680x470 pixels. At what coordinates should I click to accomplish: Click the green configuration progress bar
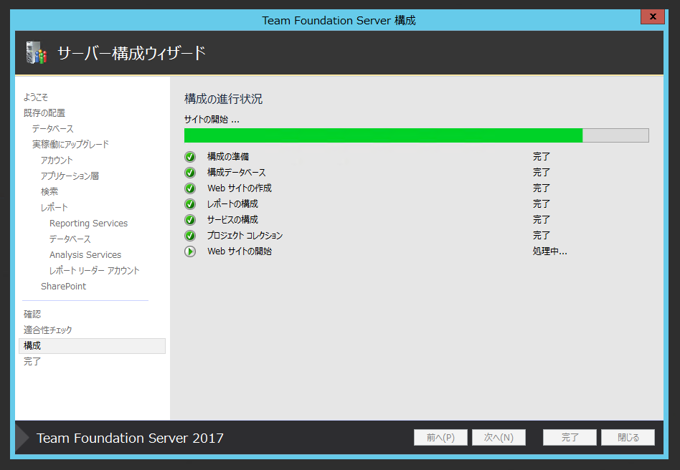(416, 135)
